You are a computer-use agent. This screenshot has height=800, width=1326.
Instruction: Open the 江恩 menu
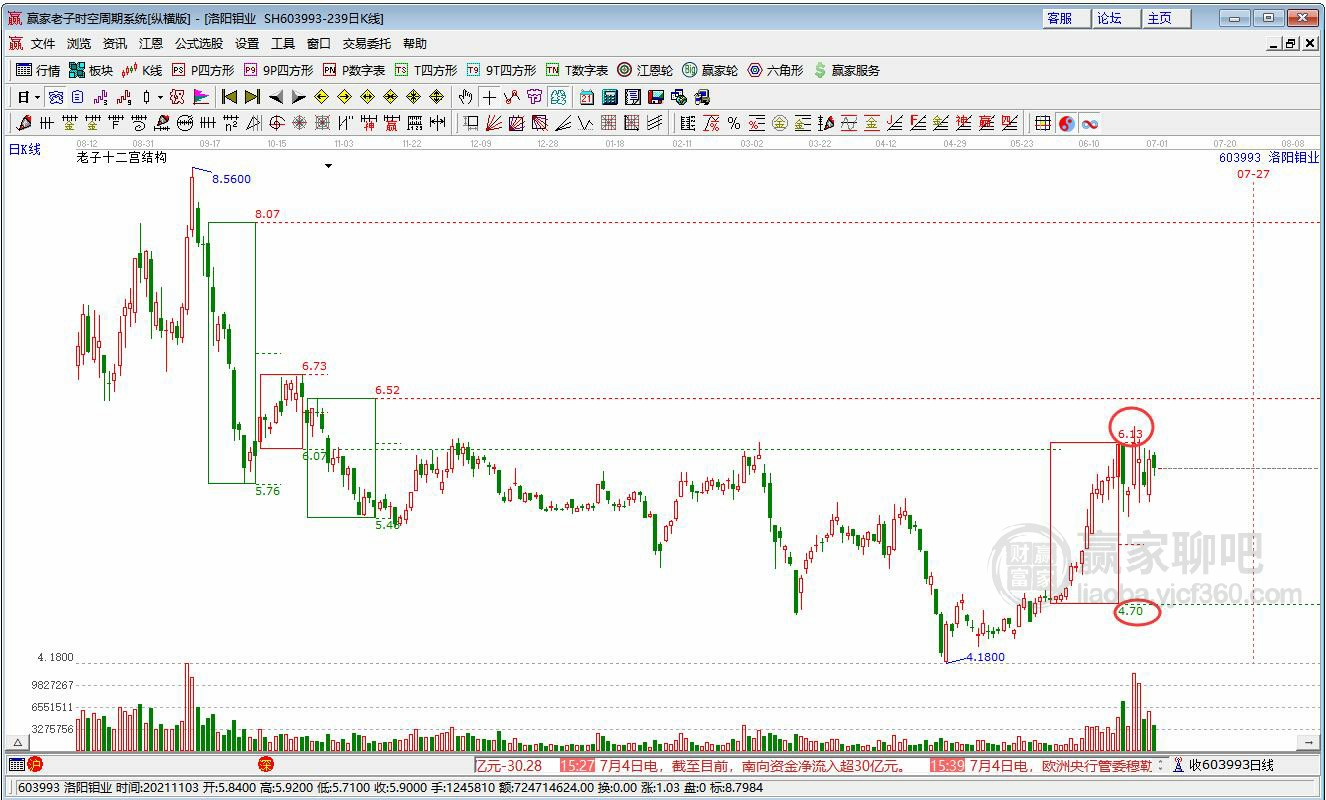tap(151, 44)
